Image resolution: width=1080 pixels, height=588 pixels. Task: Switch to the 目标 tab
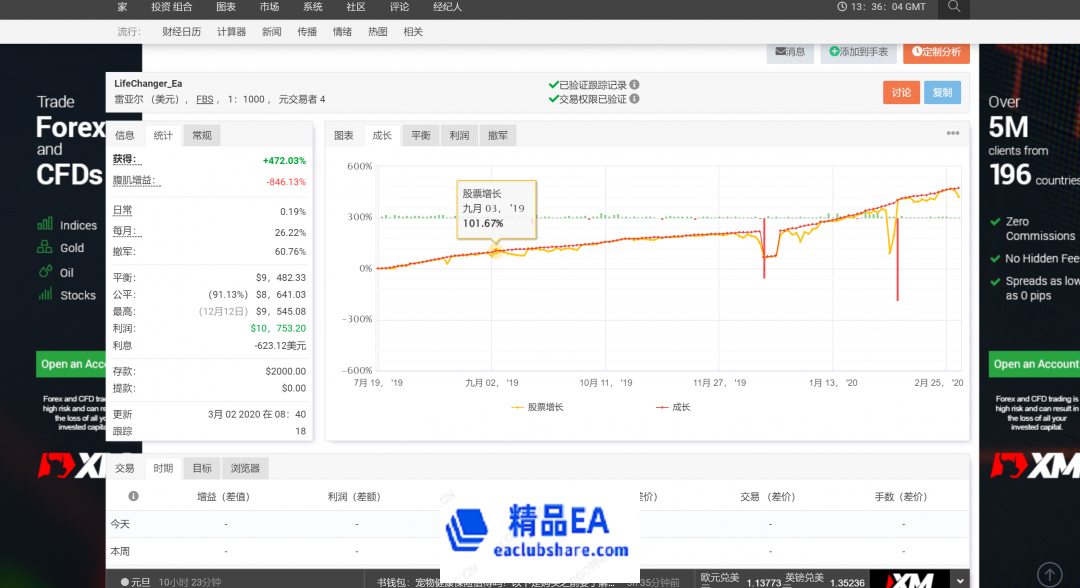pos(202,468)
